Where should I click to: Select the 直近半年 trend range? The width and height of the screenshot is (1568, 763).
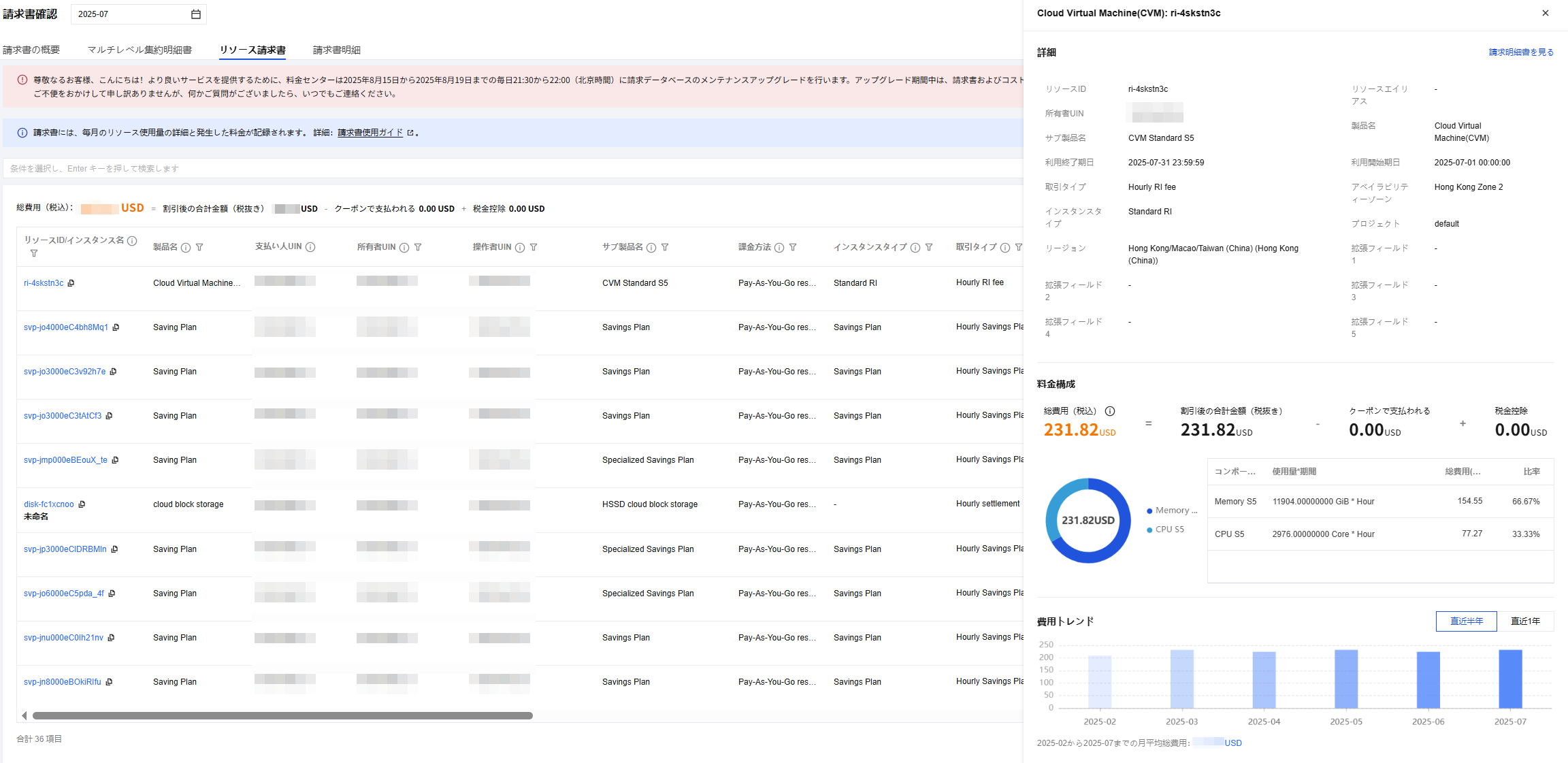click(1466, 621)
